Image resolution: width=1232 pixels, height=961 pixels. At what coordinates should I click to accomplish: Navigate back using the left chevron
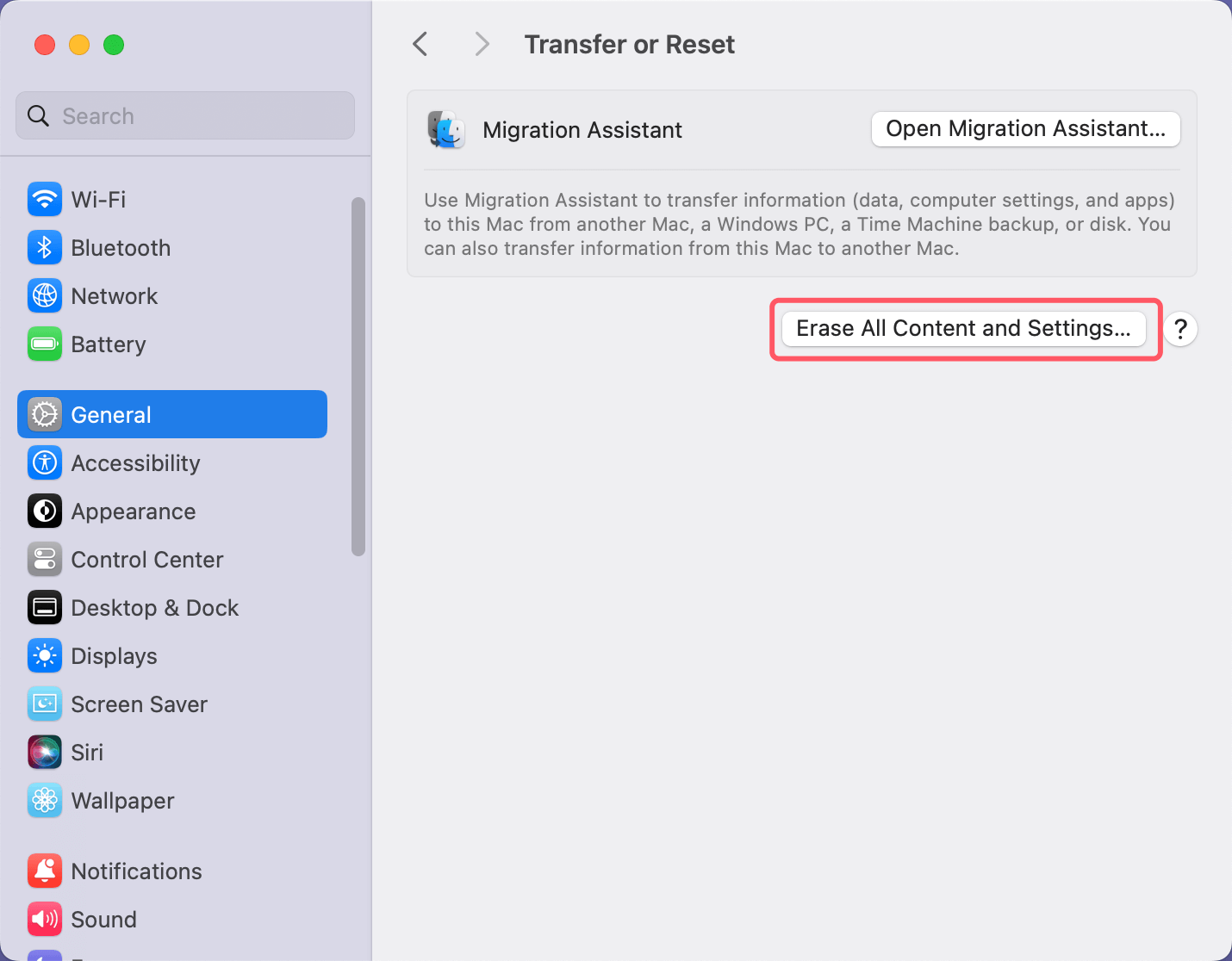(x=420, y=43)
